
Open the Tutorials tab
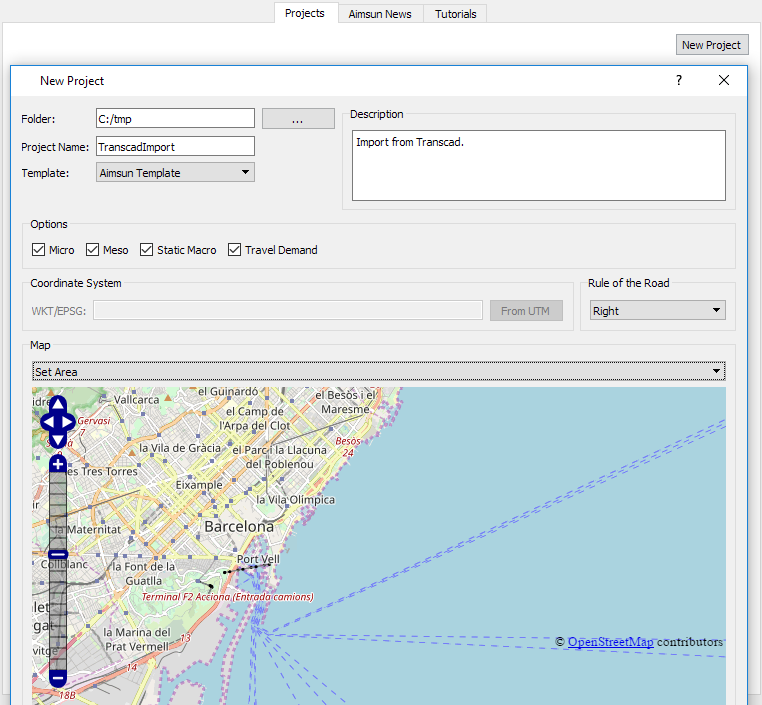tap(455, 14)
